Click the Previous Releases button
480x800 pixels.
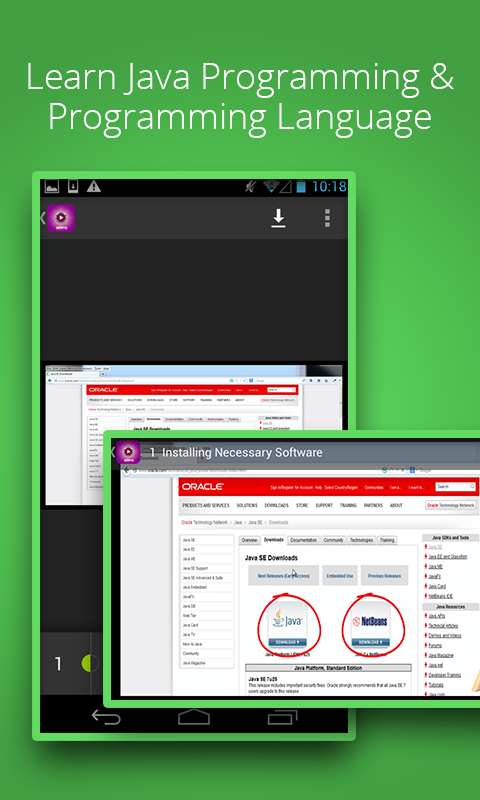[384, 576]
